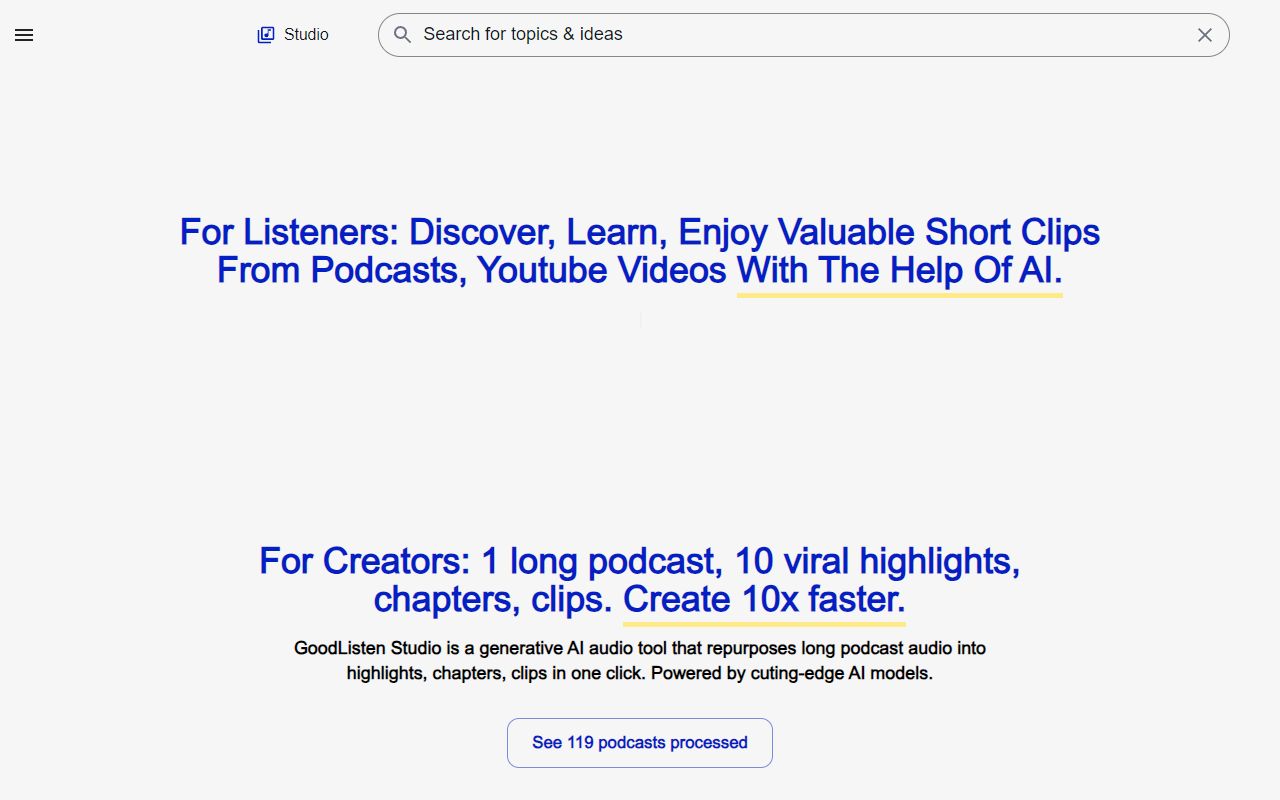Screen dimensions: 1280x800
Task: Select the 'For Creators' headline
Action: tap(639, 580)
